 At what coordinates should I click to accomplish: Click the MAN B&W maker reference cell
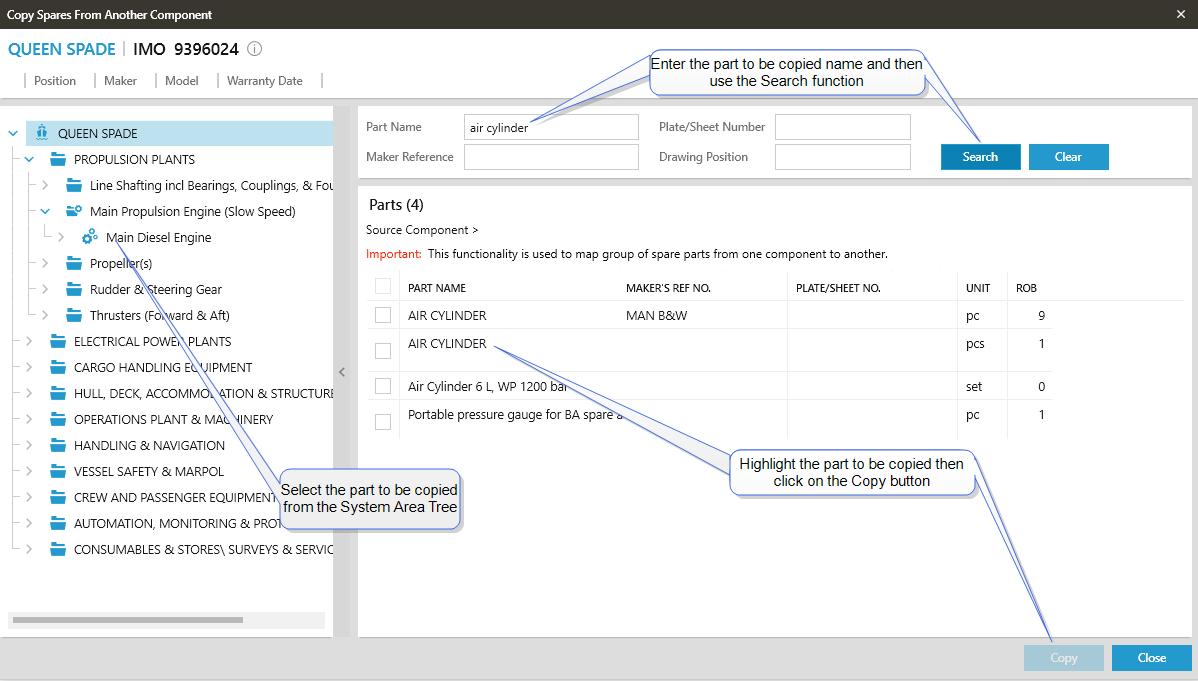point(656,315)
